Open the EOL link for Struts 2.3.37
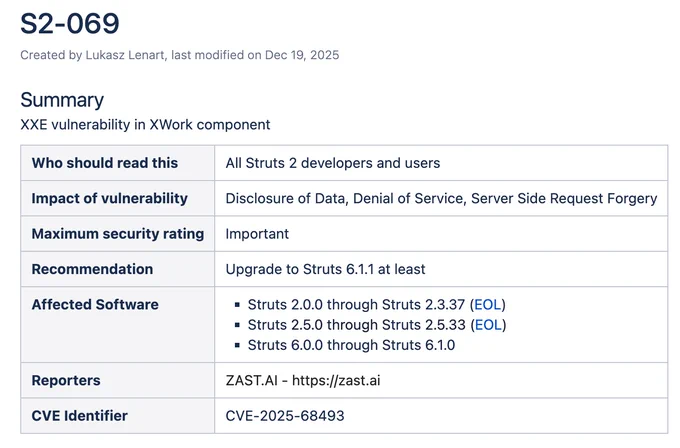 487,304
